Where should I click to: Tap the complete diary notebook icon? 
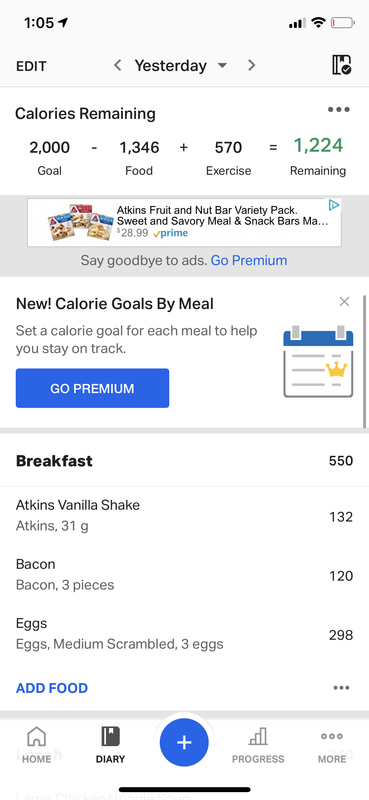341,66
